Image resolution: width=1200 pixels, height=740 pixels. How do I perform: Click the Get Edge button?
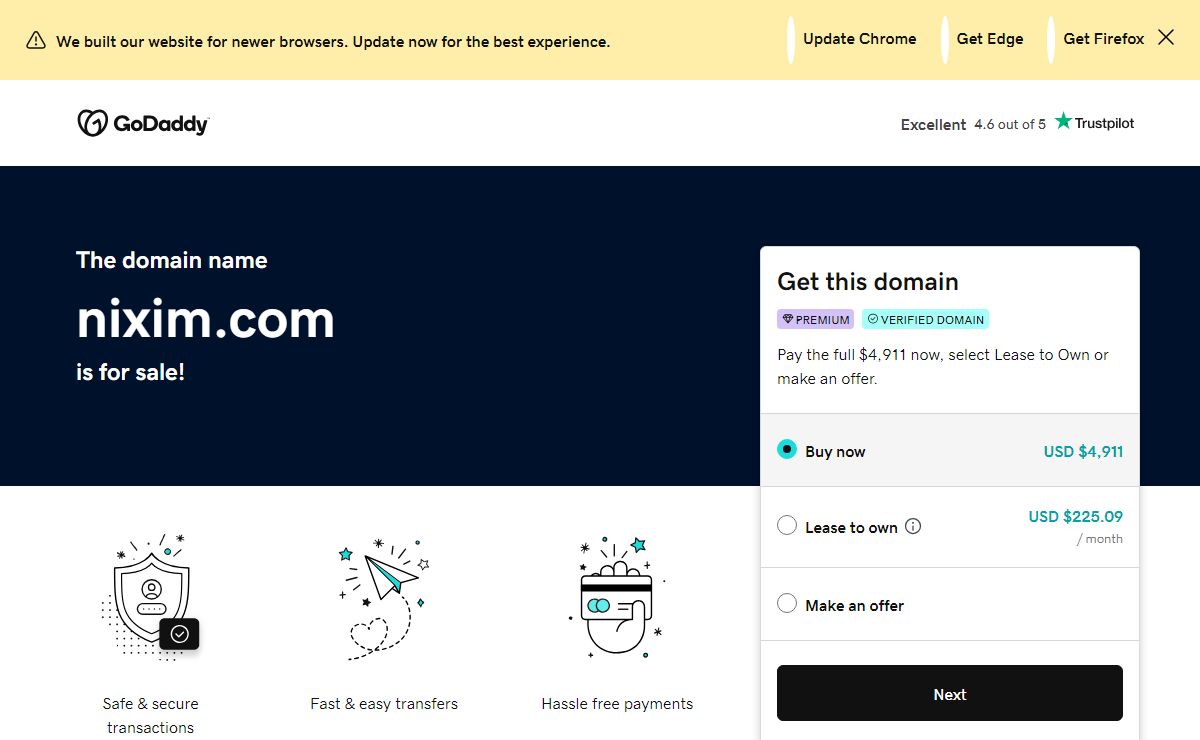point(989,39)
